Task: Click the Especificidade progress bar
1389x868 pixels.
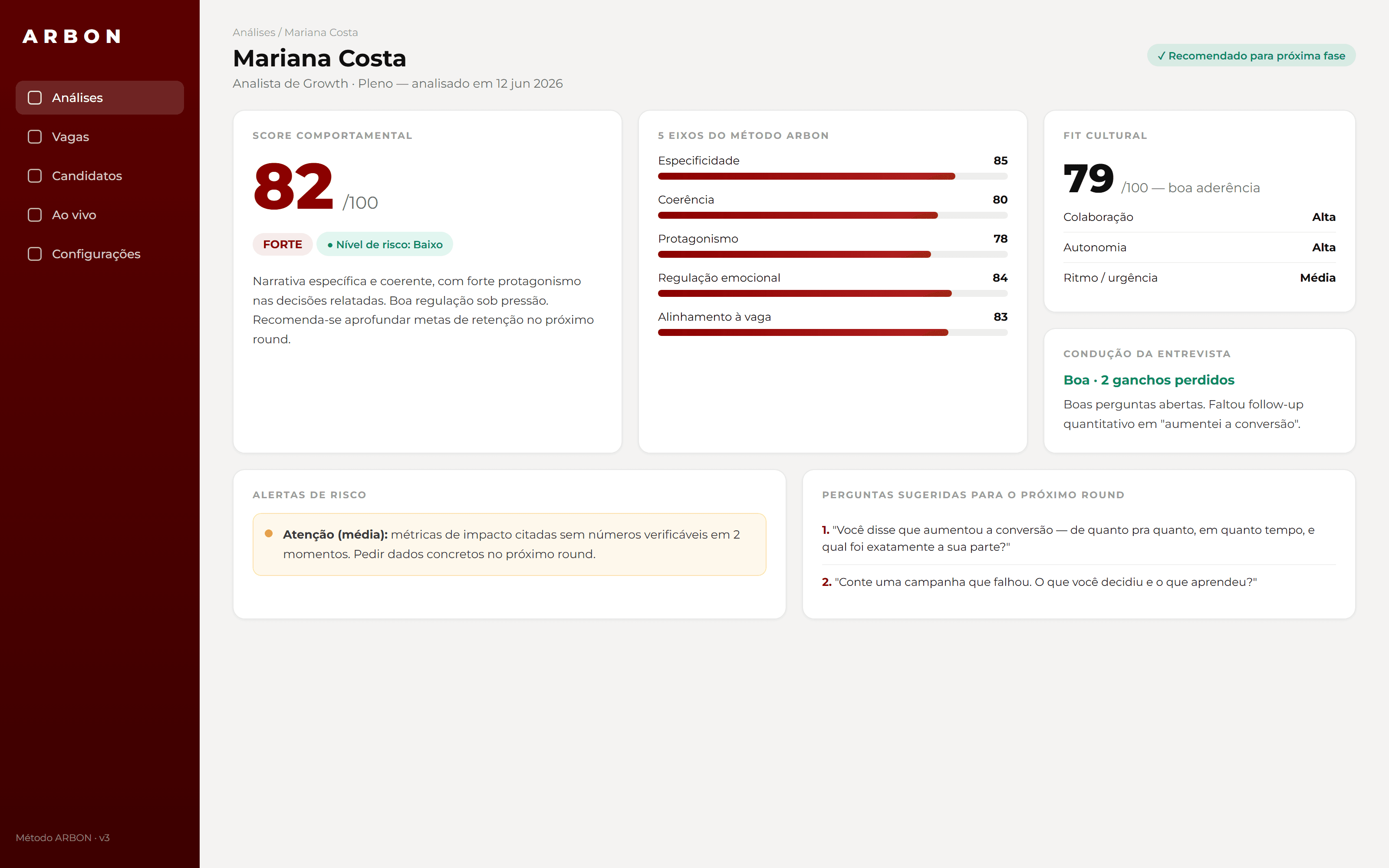Action: pyautogui.click(x=832, y=176)
